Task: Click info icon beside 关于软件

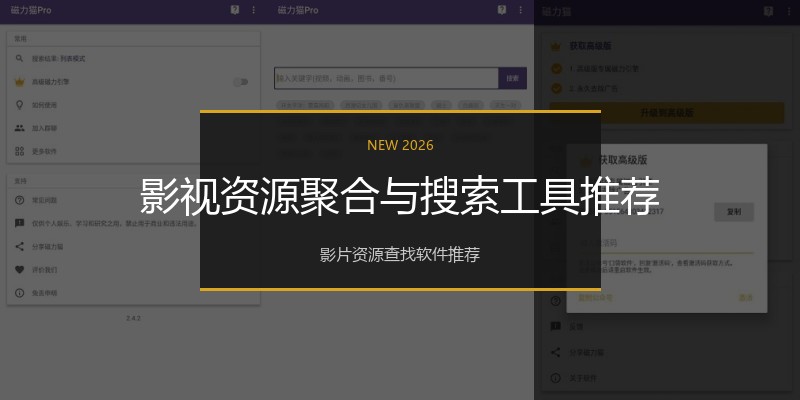Action: pyautogui.click(x=556, y=378)
